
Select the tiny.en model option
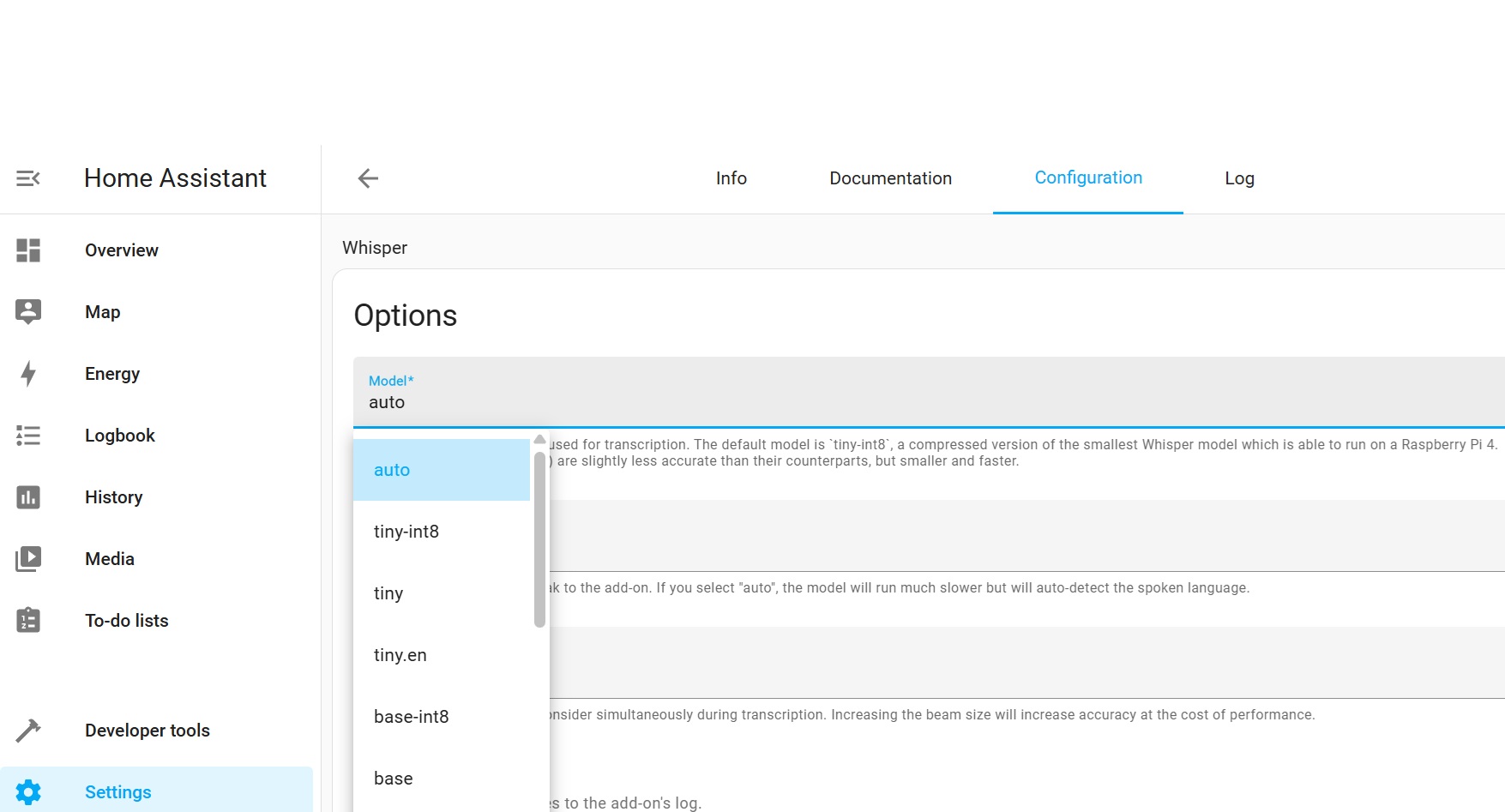[442, 655]
